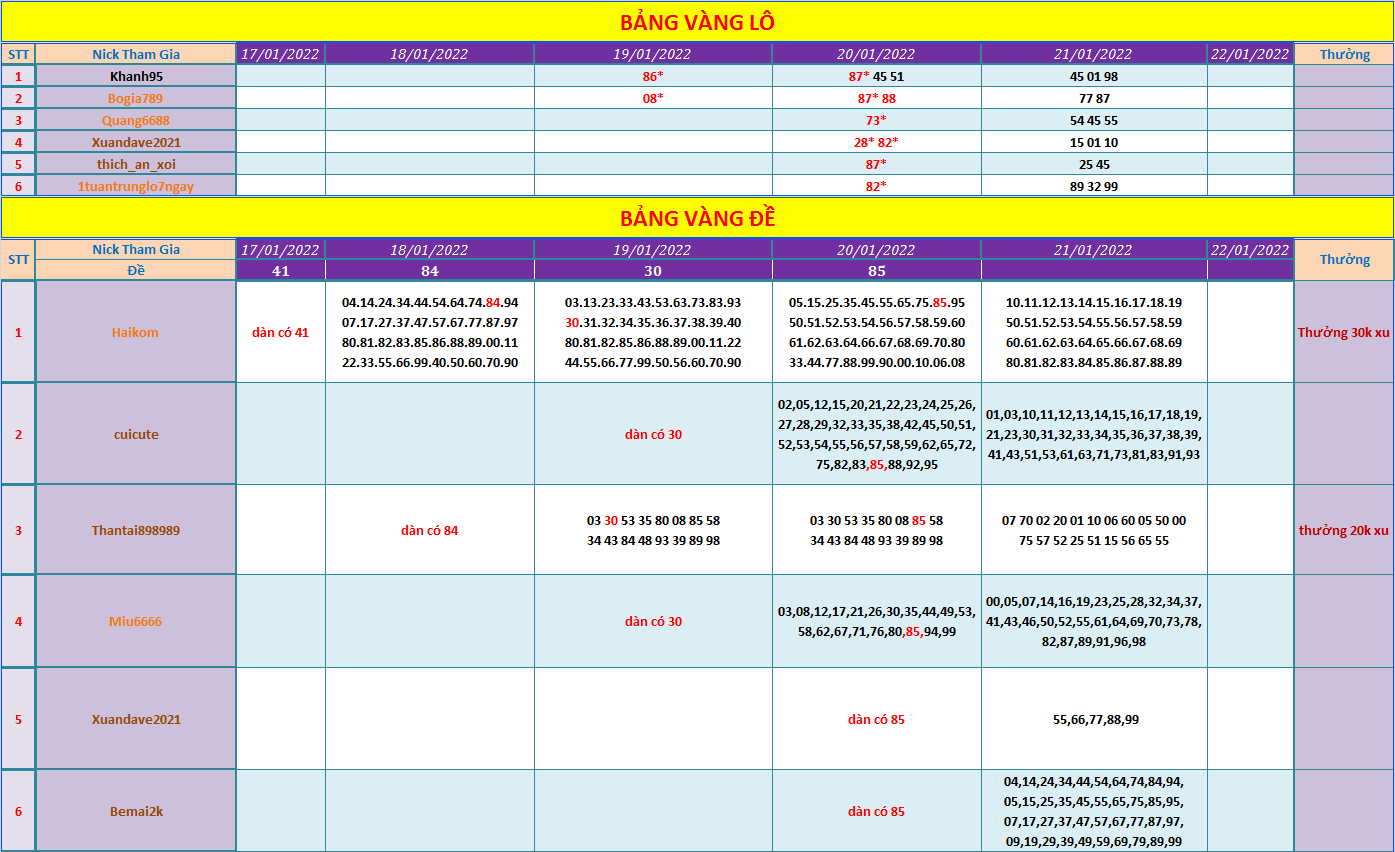Select Xuandave2021 in the Đề table
Screen dimensions: 1395x852
click(x=136, y=719)
